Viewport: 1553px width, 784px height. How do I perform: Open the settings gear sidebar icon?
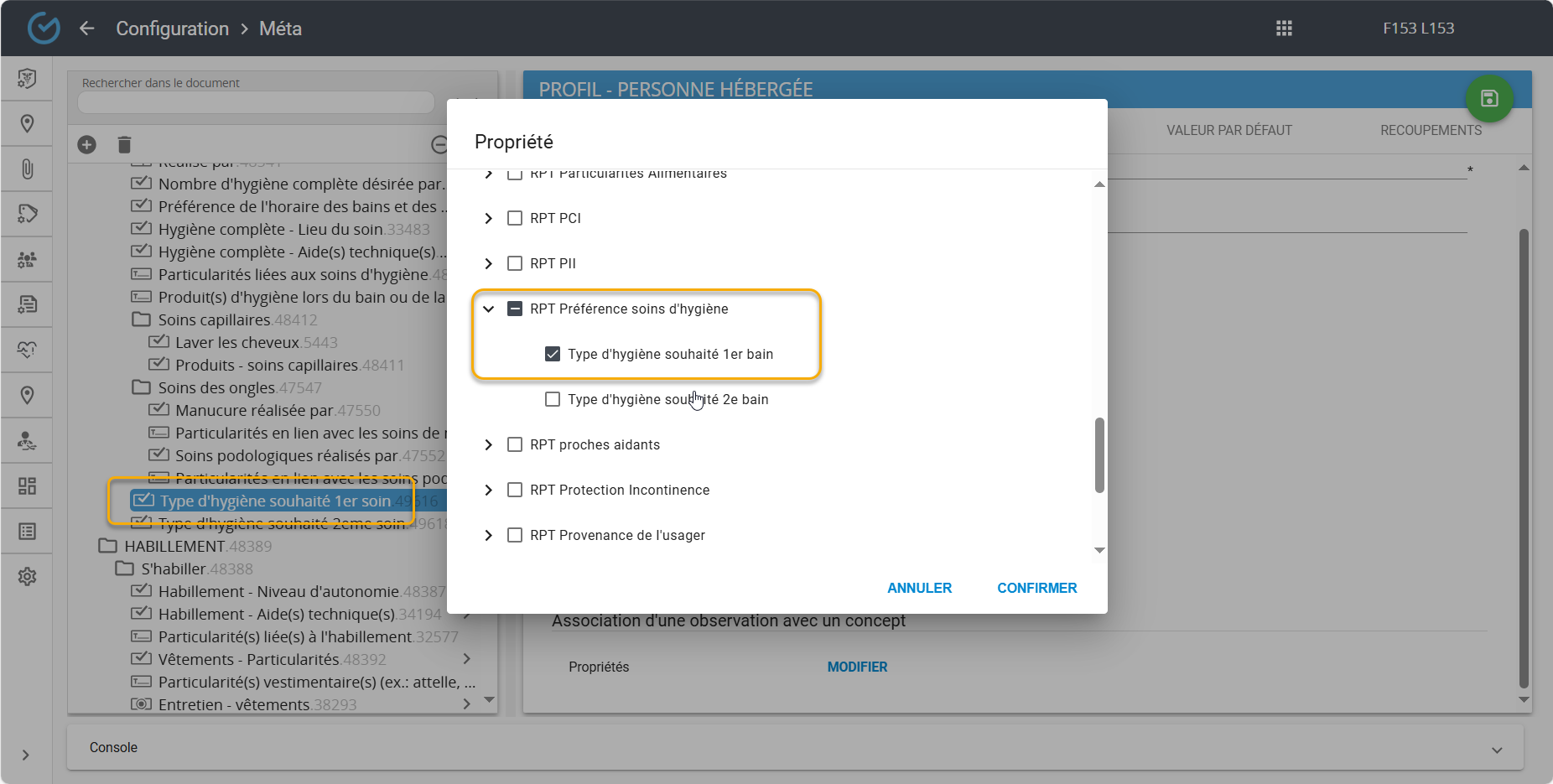tap(27, 577)
